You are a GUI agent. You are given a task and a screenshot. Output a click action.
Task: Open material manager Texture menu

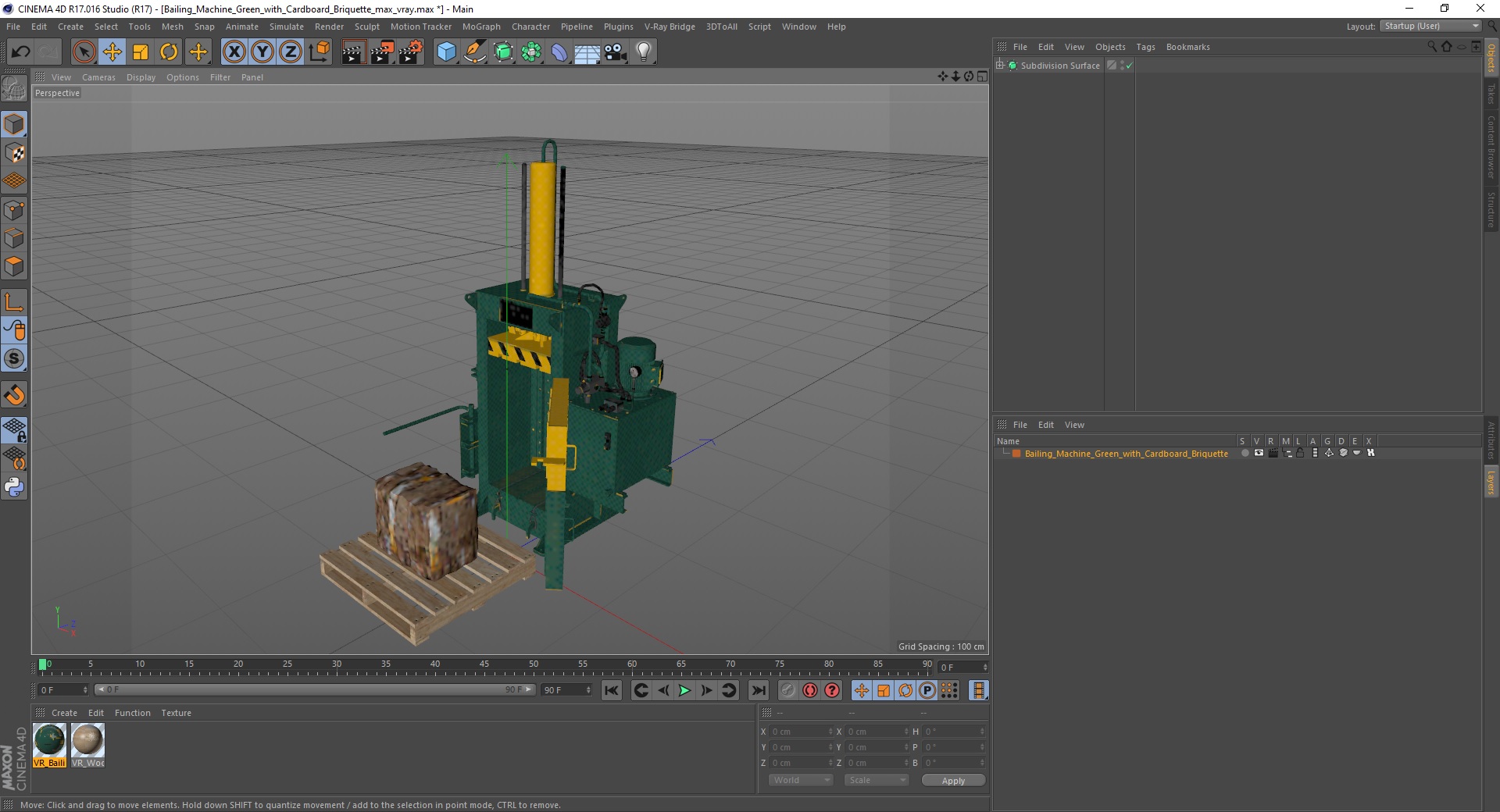click(x=176, y=713)
